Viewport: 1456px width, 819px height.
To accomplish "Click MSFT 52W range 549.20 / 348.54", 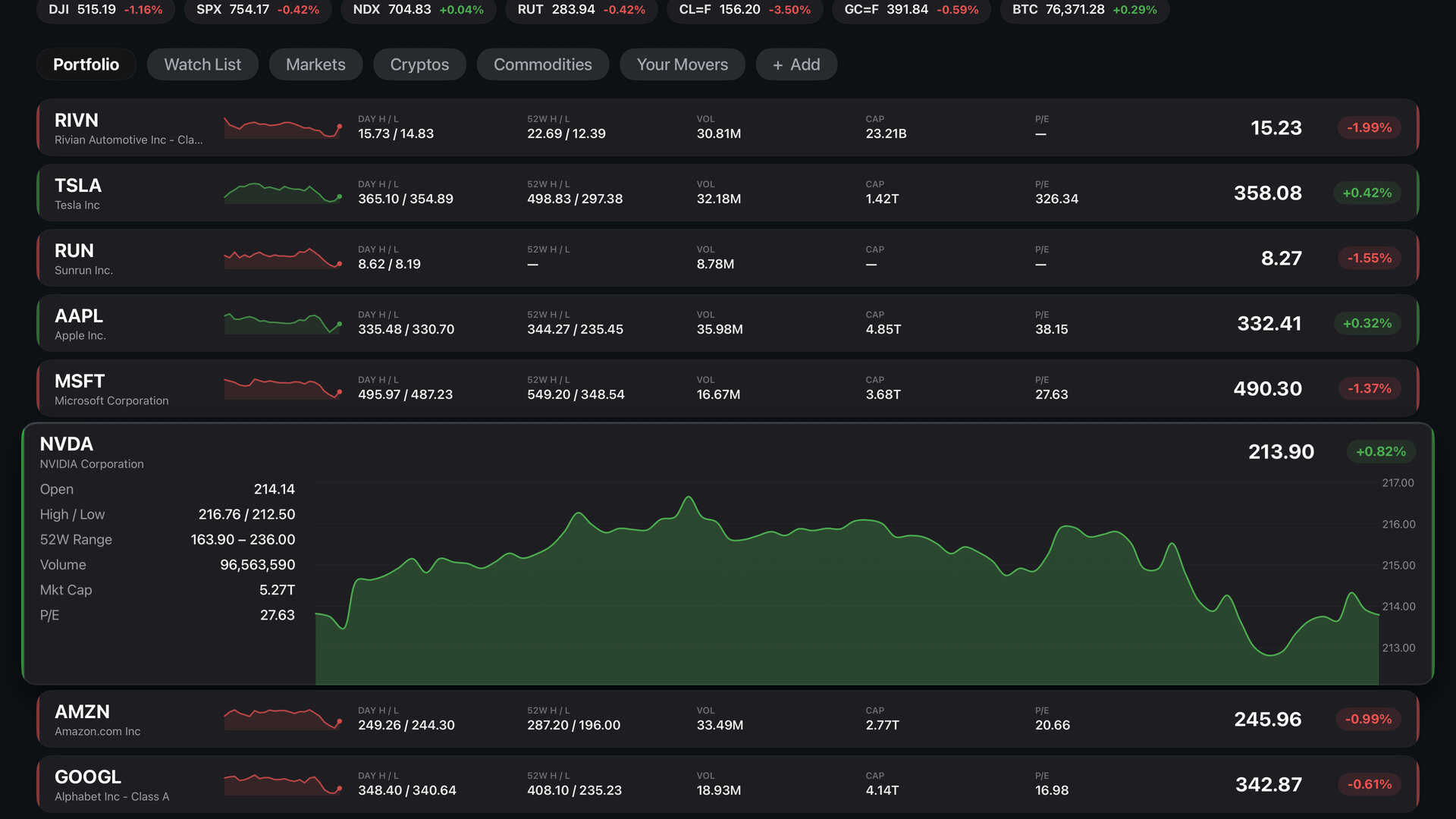I will [x=576, y=394].
